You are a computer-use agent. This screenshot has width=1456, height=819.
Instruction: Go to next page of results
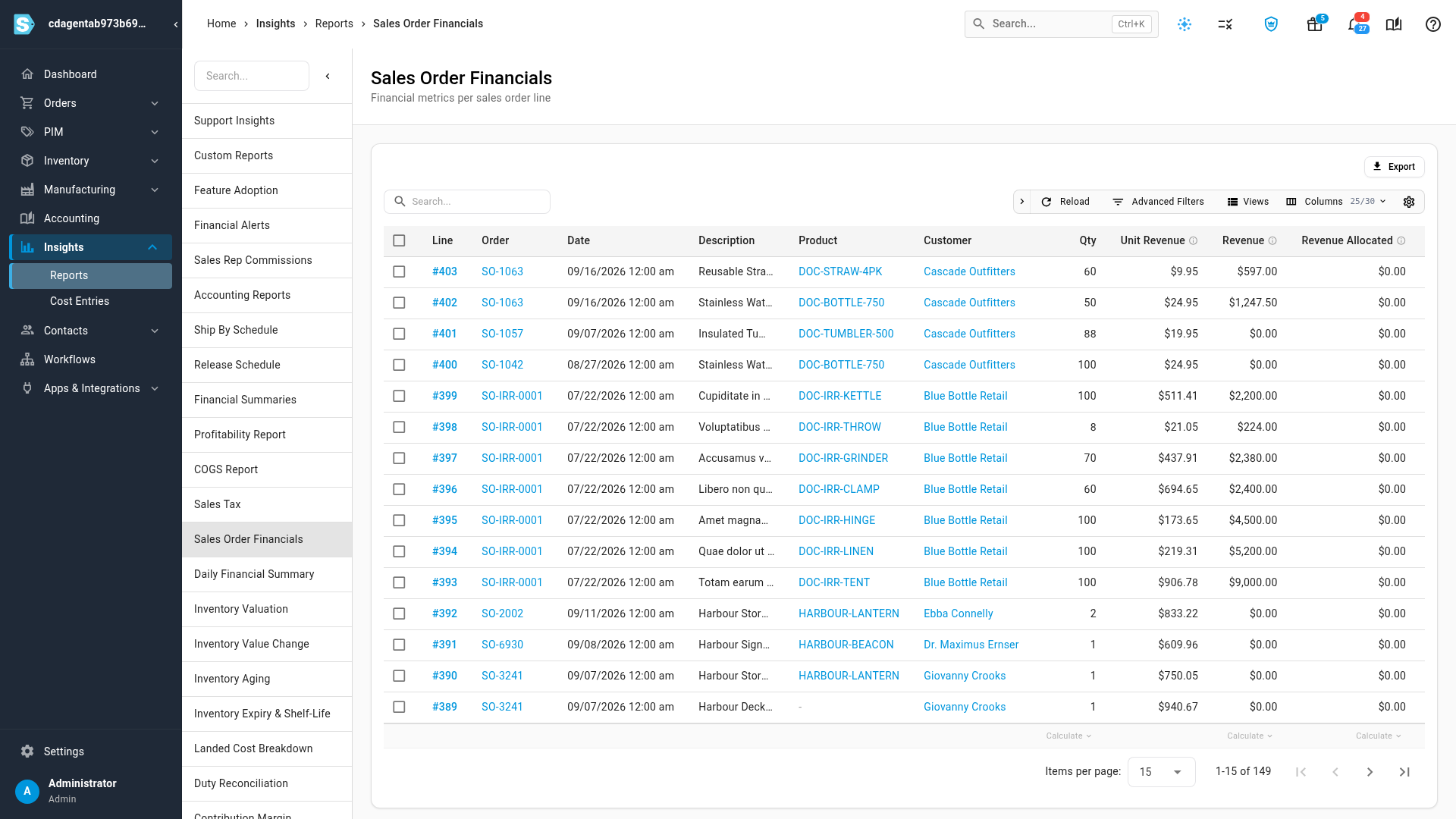[1370, 772]
